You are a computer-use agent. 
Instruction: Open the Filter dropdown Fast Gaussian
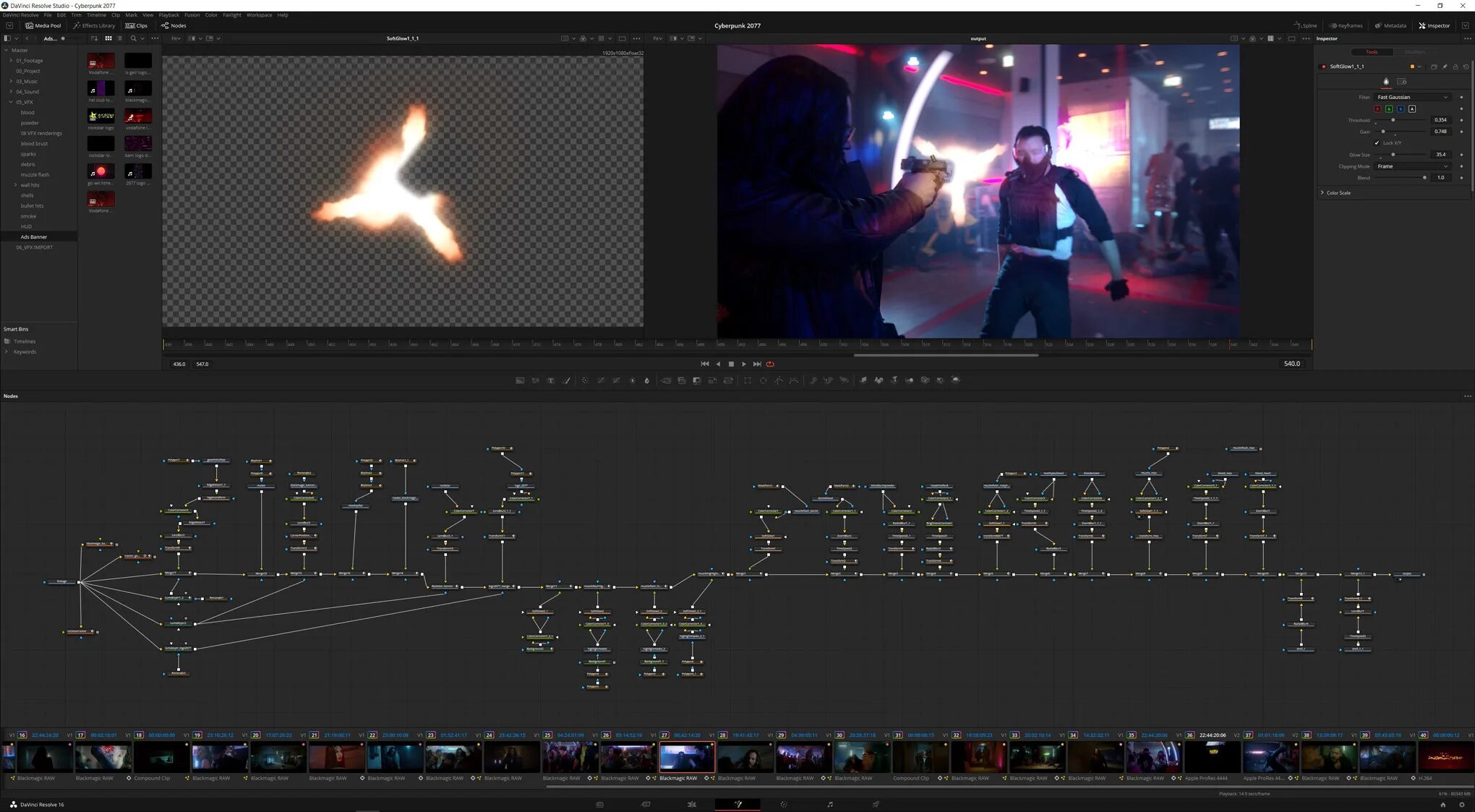[1412, 97]
